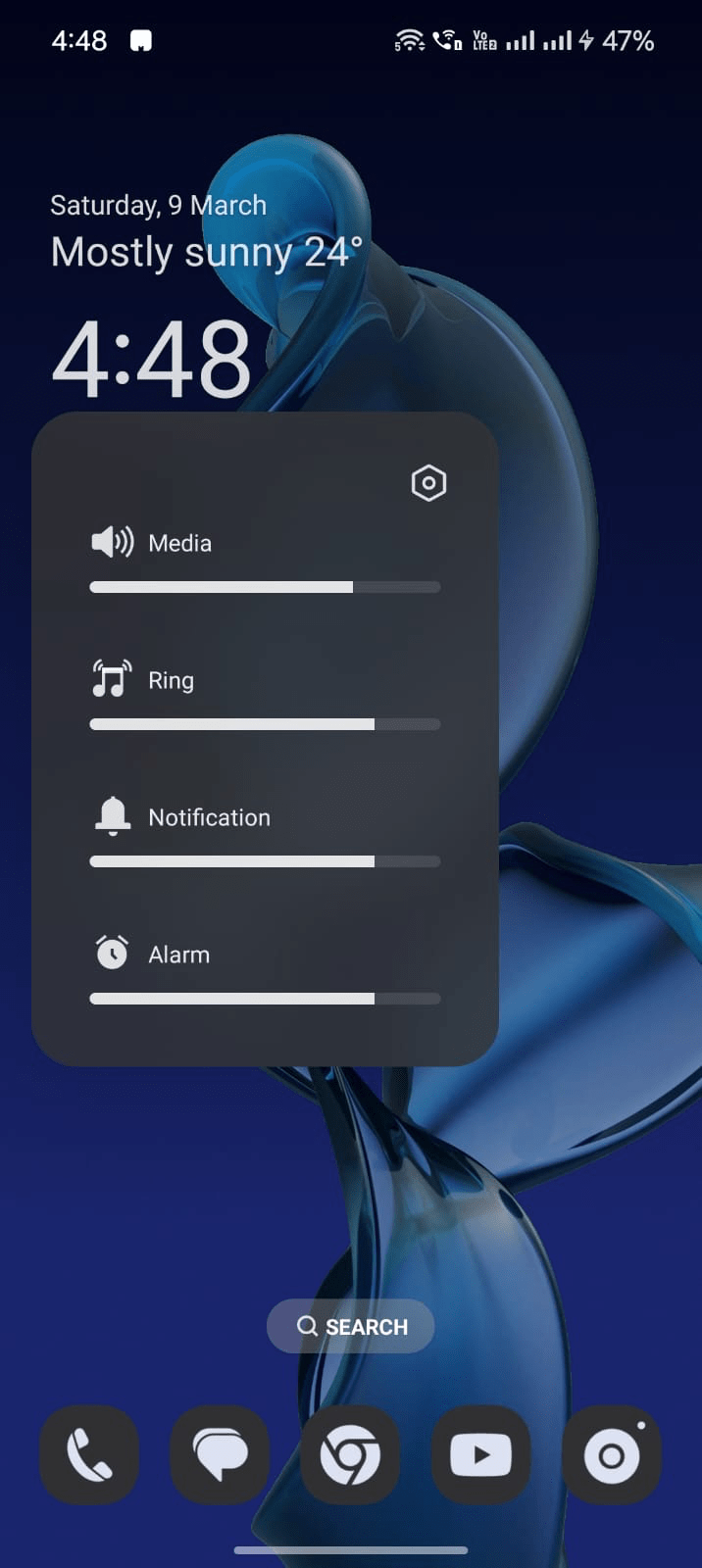
Task: Open sound settings via hexagon gear icon
Action: (x=428, y=482)
